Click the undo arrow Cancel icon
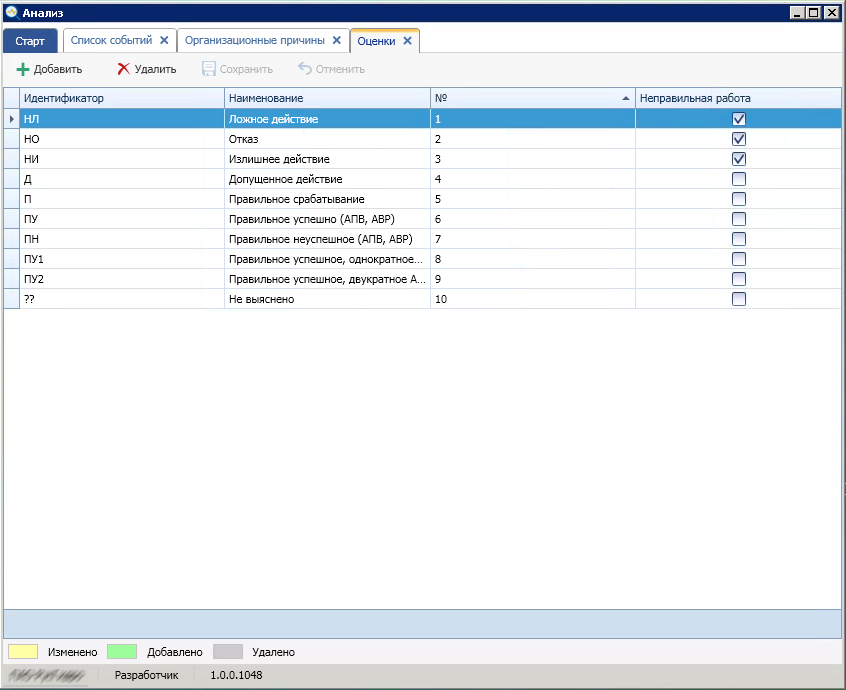846x690 pixels. click(305, 69)
